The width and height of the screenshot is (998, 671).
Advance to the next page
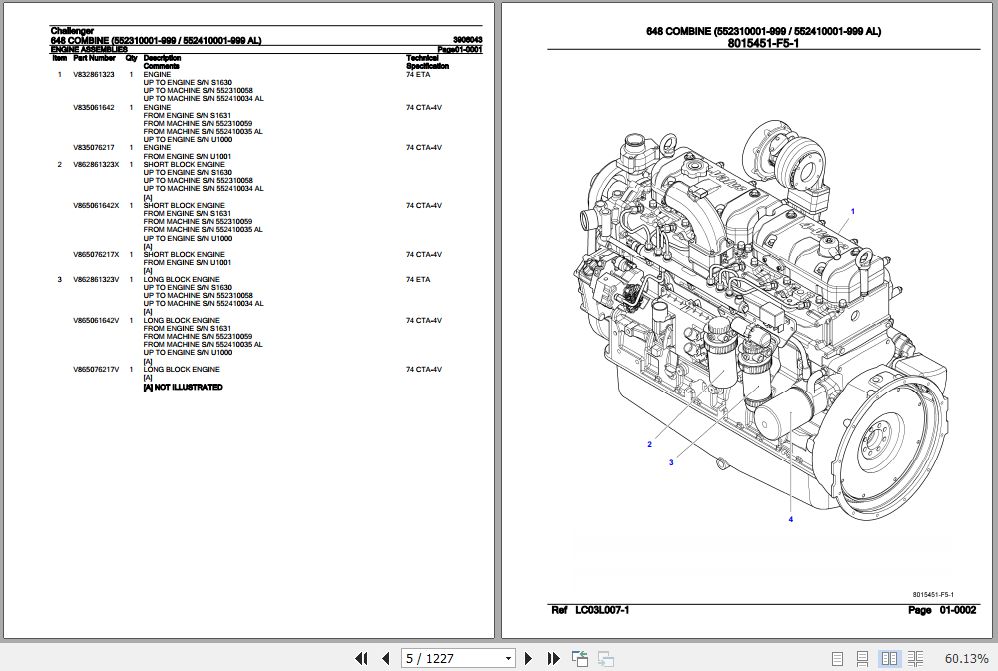tap(528, 658)
